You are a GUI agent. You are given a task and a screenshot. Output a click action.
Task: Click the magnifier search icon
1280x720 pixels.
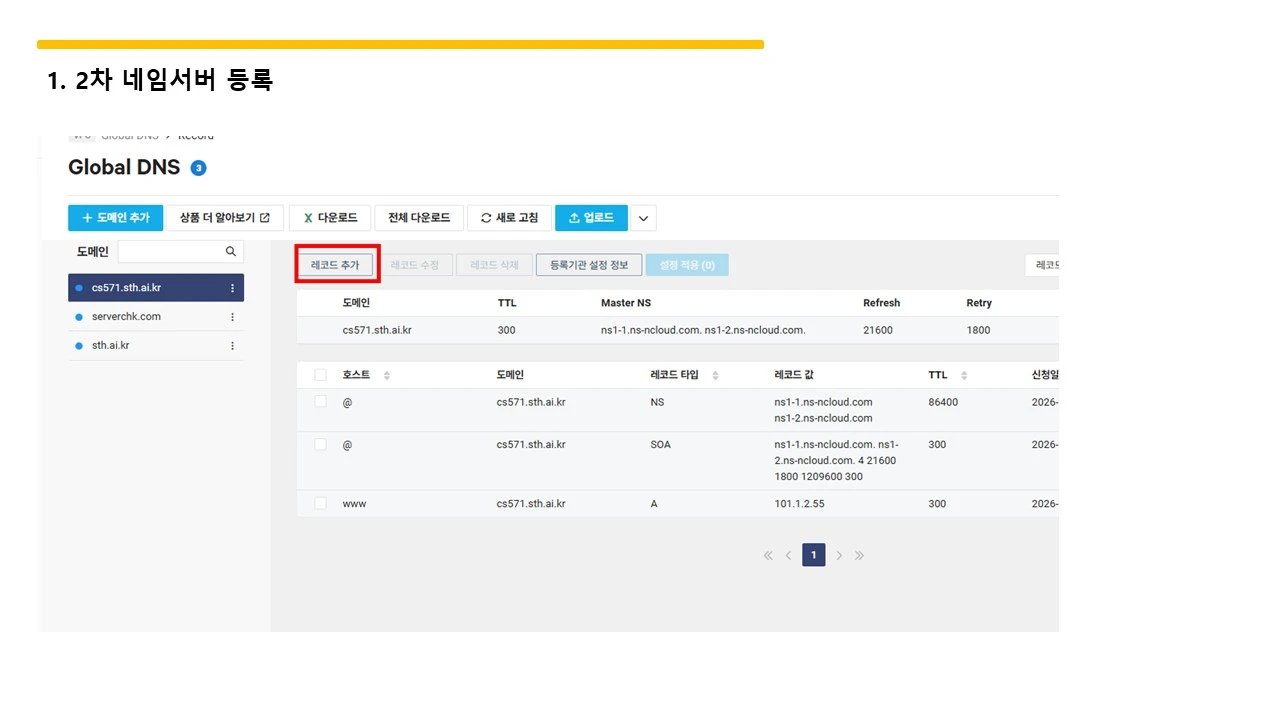pos(231,252)
